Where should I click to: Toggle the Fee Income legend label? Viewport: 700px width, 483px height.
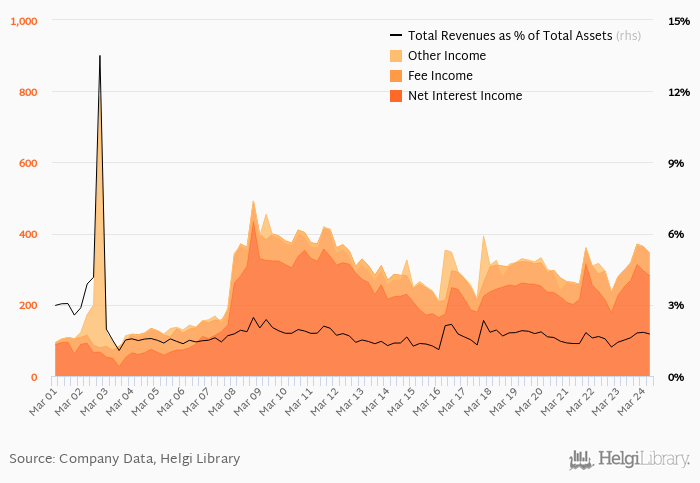(440, 76)
